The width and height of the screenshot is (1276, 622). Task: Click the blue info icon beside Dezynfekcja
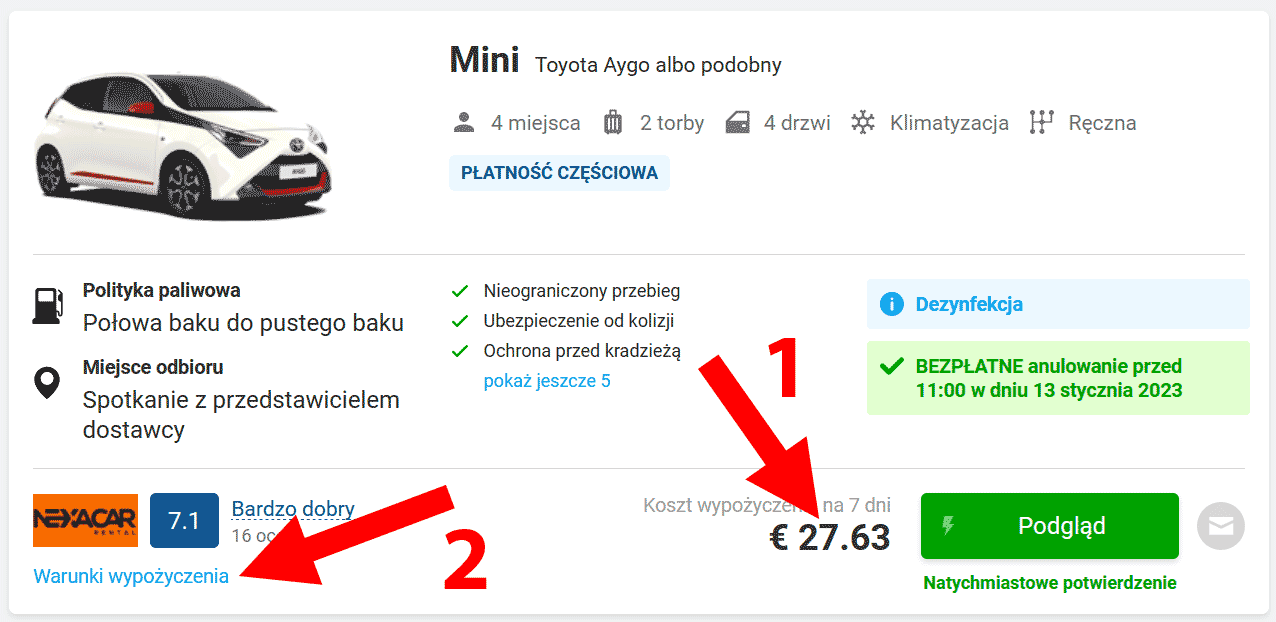[x=891, y=304]
